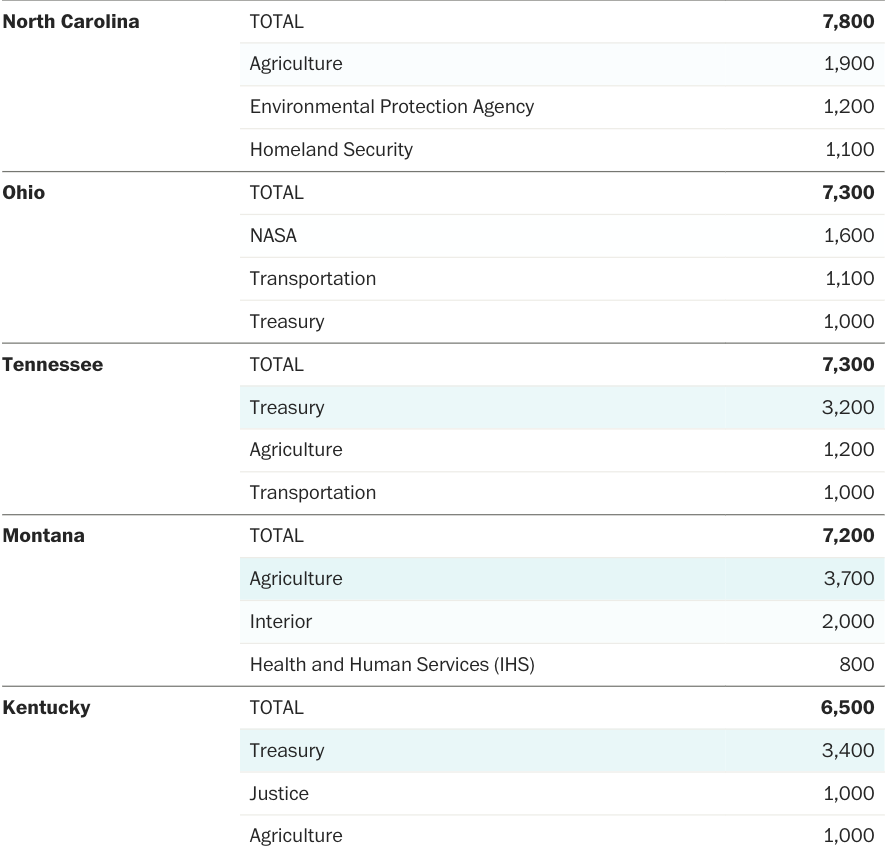Click the 1,600 NASA value
The height and width of the screenshot is (856, 885).
(x=849, y=236)
